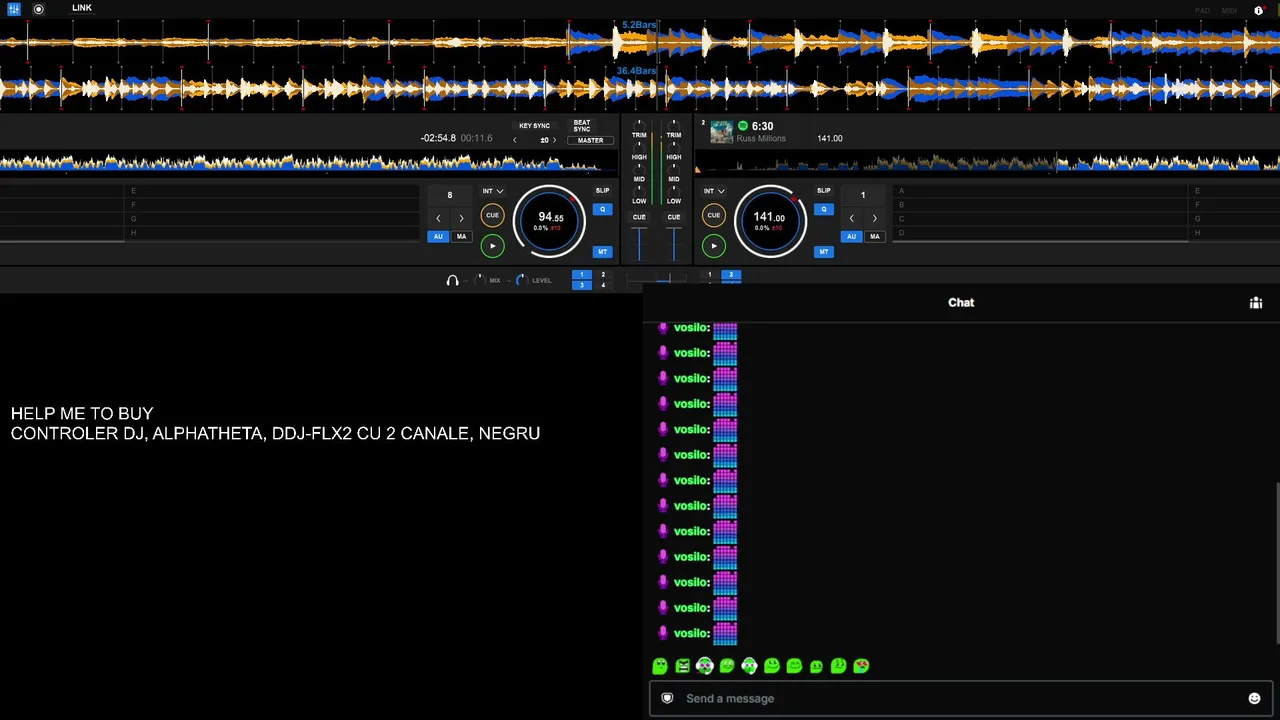Play deck 2 with the green play button
This screenshot has height=720, width=1280.
pyautogui.click(x=713, y=246)
